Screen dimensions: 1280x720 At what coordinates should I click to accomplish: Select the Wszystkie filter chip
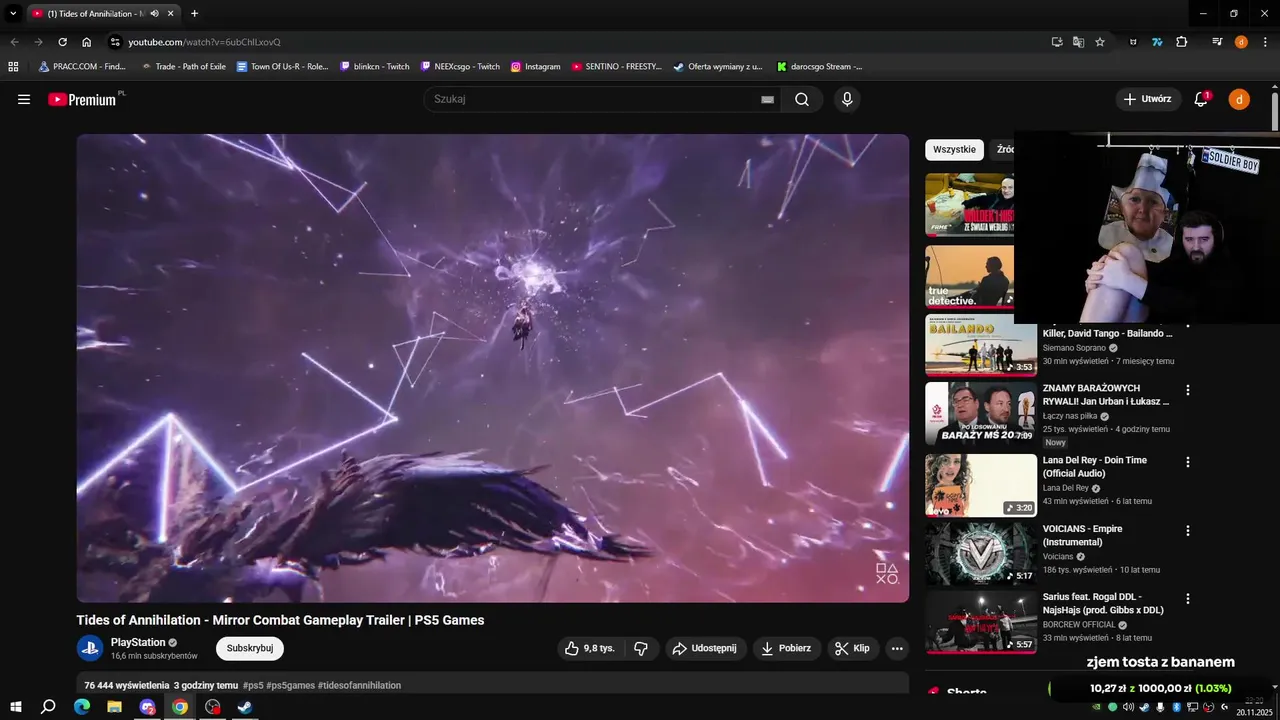954,149
